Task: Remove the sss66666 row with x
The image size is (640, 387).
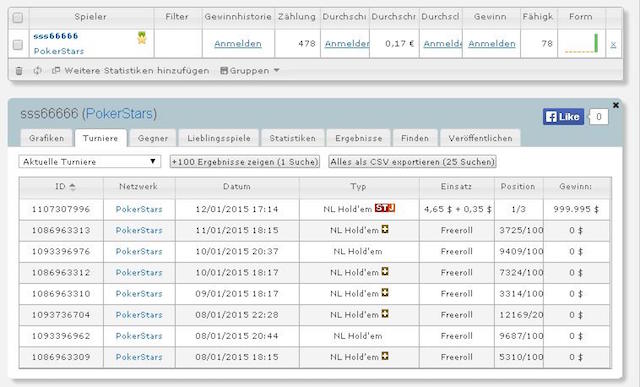Action: point(613,44)
